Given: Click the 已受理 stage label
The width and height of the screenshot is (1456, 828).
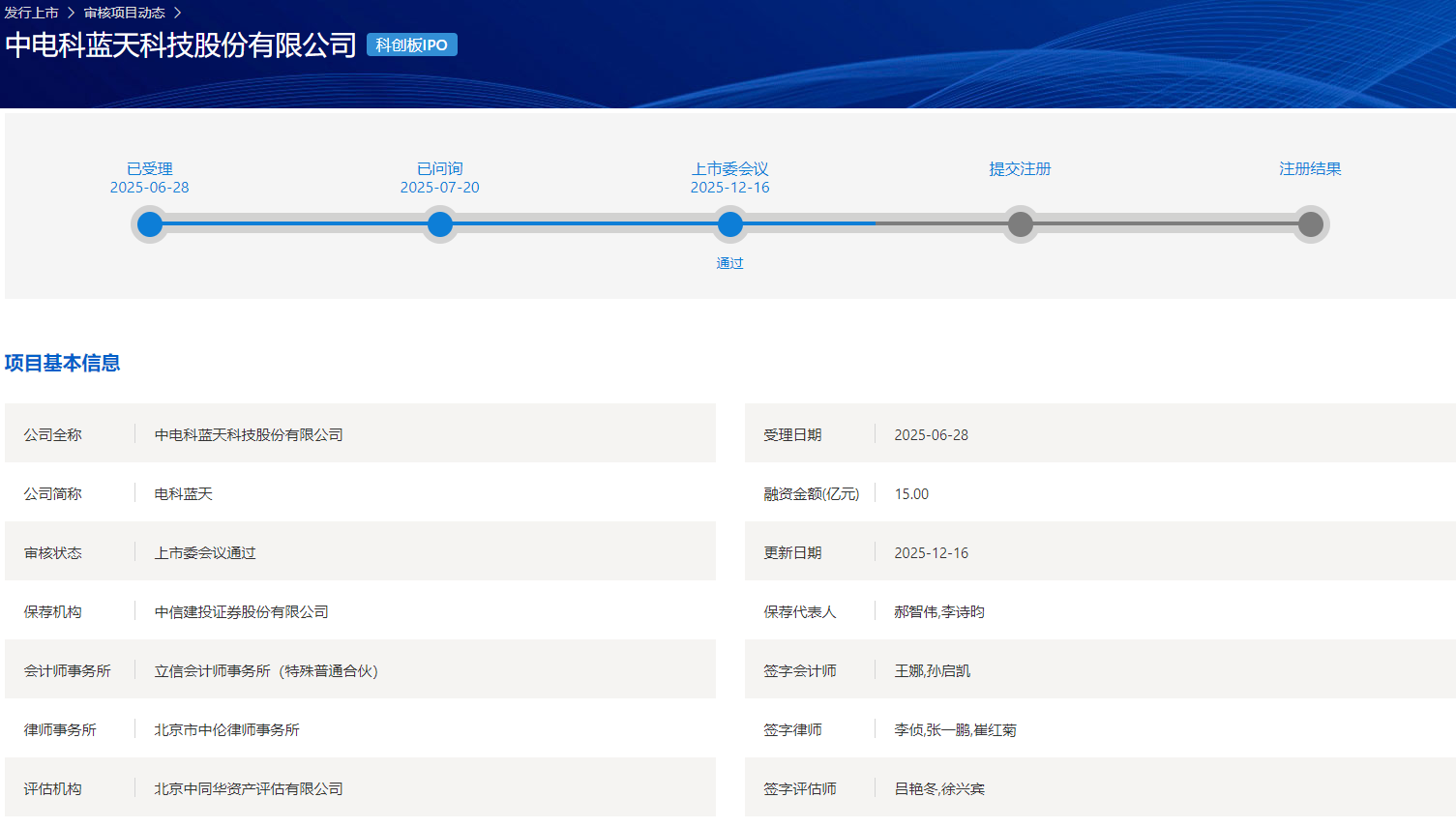Looking at the screenshot, I should 150,168.
